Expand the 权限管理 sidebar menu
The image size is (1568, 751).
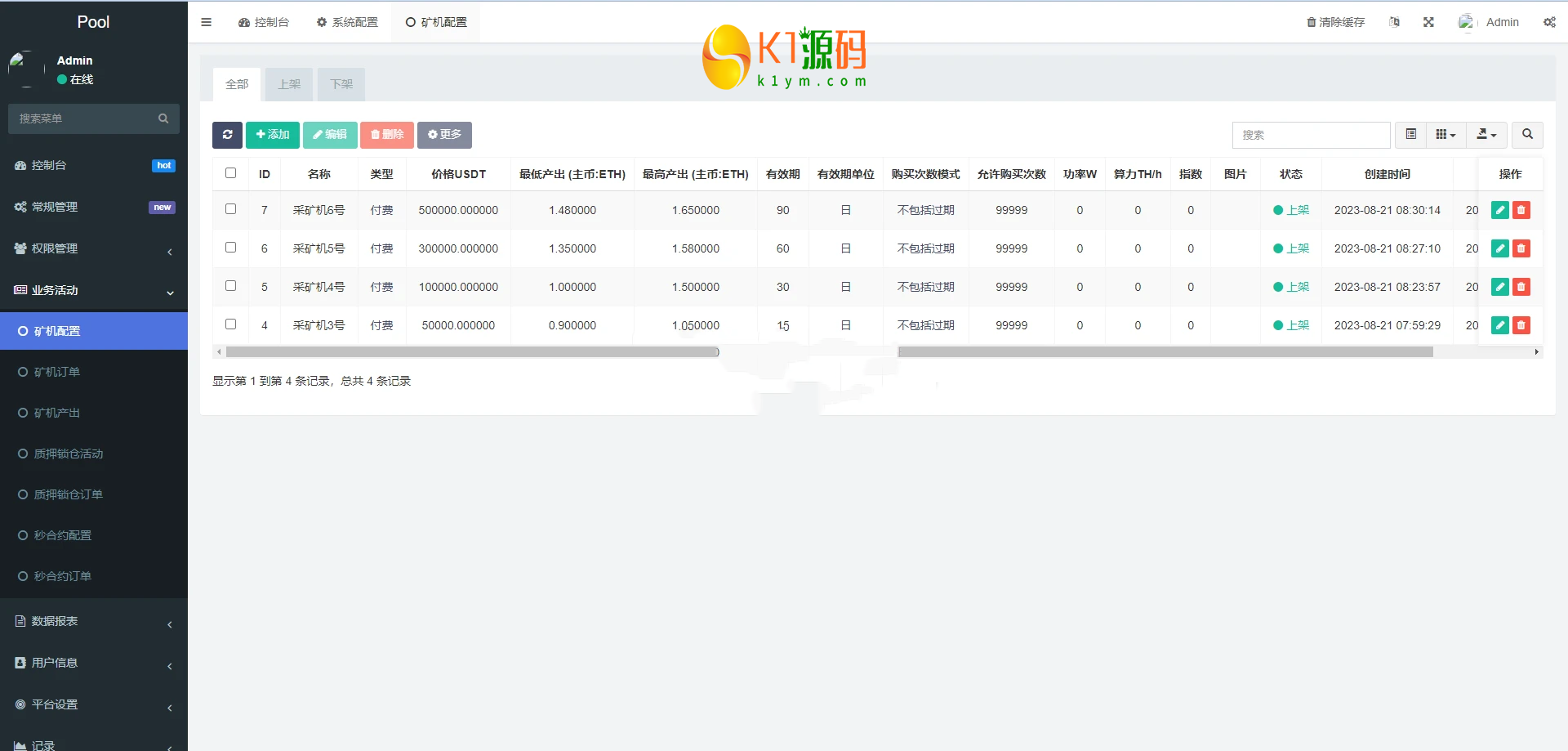pos(93,248)
